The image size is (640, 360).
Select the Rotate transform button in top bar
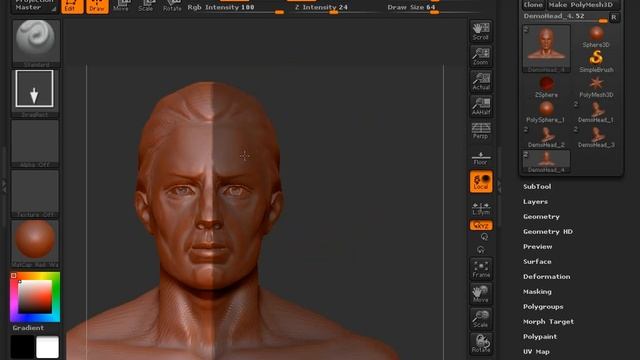pyautogui.click(x=172, y=6)
